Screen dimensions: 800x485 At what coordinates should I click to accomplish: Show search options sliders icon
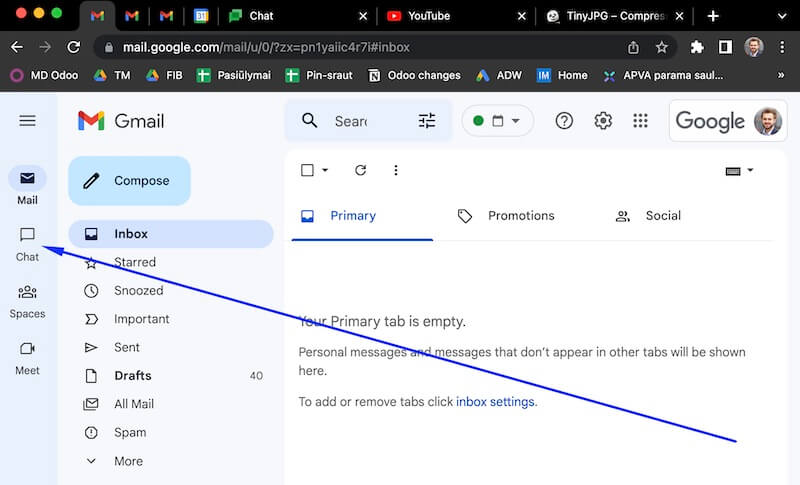click(x=427, y=121)
